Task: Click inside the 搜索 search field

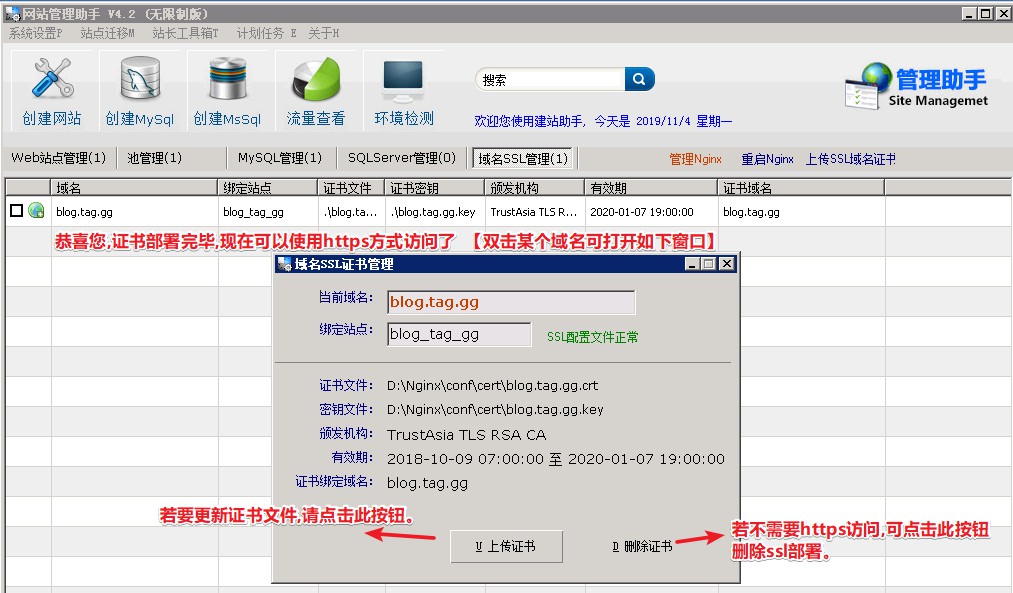Action: 550,80
